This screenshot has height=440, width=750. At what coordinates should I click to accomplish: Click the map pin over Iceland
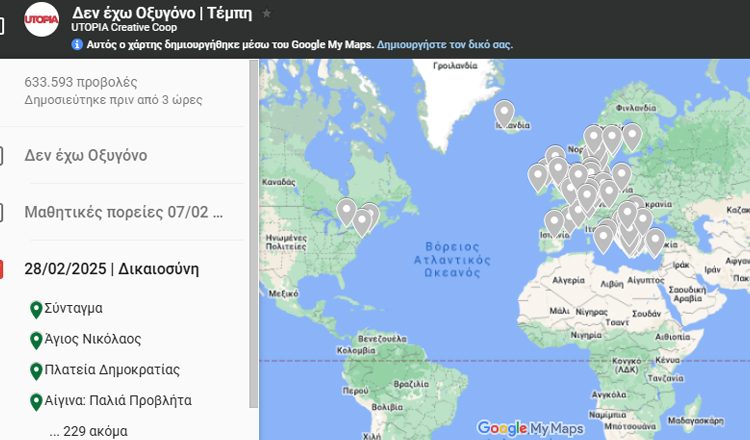pos(504,112)
